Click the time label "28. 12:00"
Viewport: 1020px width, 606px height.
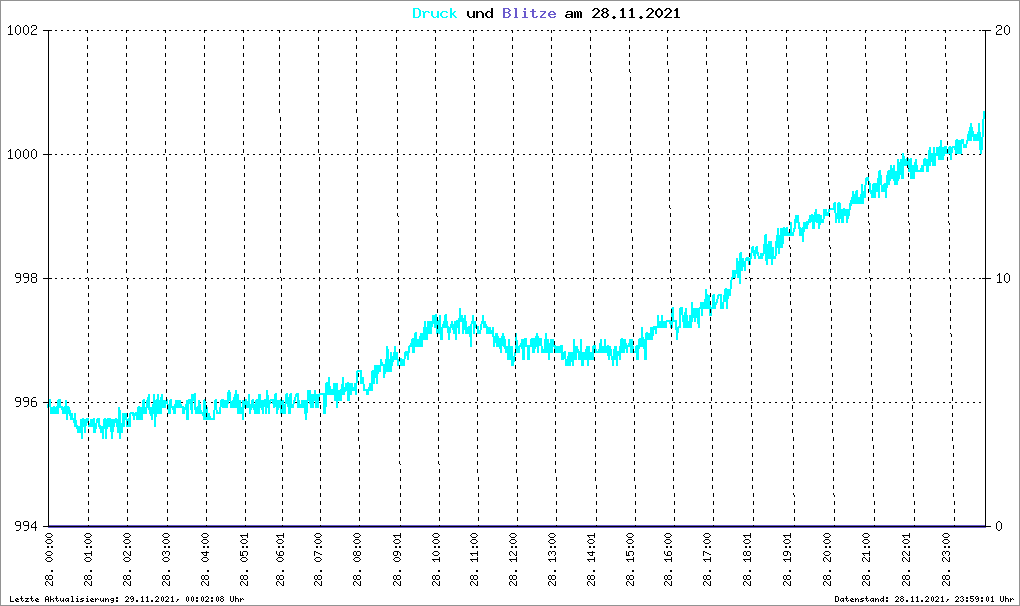(x=513, y=559)
